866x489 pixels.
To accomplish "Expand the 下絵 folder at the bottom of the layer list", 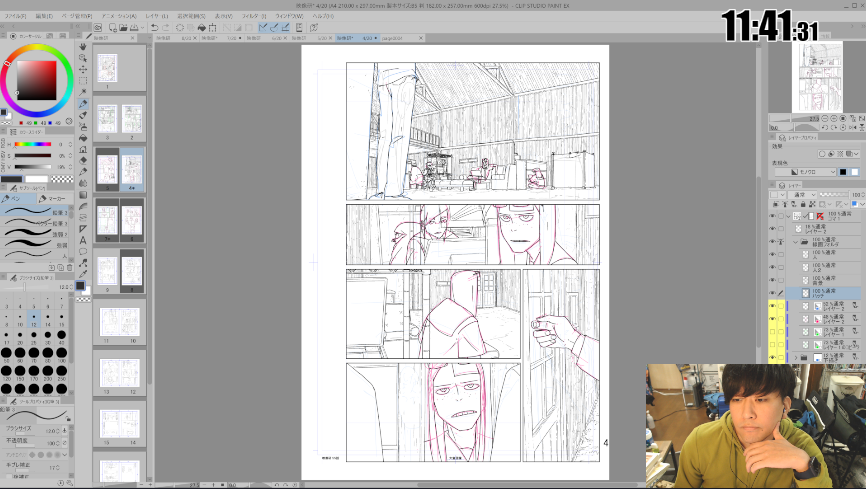I will click(796, 357).
